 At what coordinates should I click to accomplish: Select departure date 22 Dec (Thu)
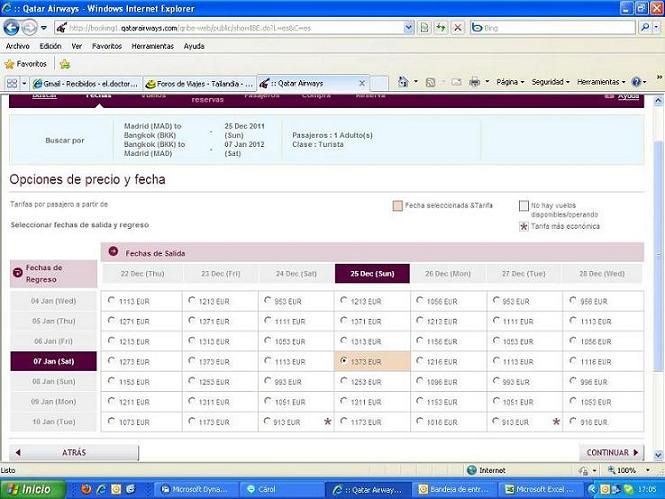pyautogui.click(x=142, y=274)
